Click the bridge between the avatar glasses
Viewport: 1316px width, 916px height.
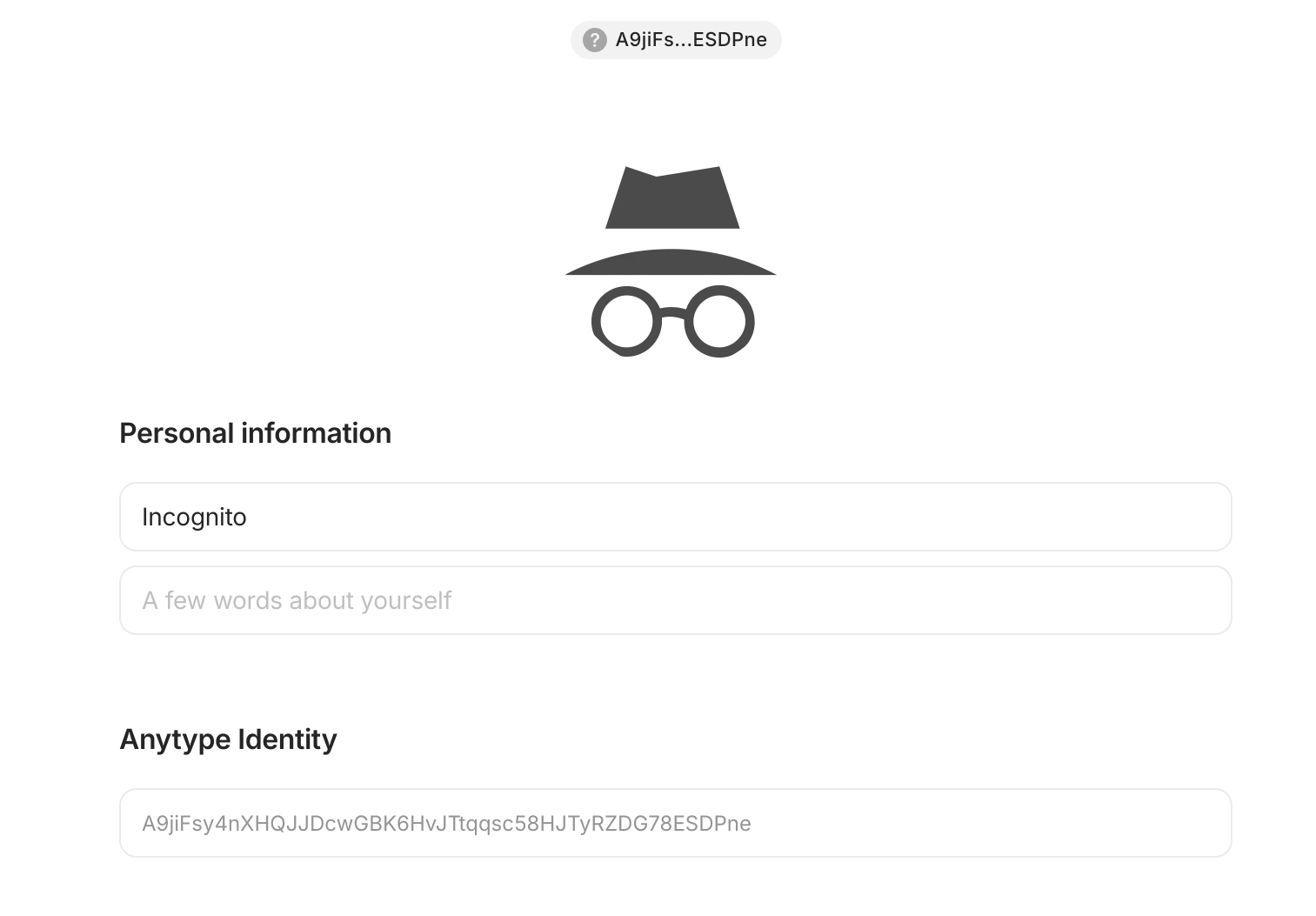[x=672, y=313]
